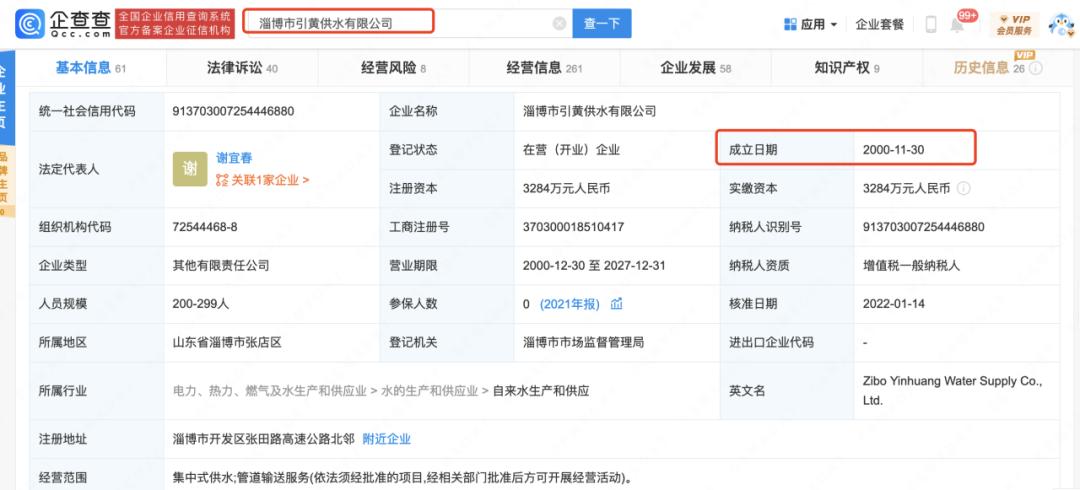
Task: Select the English name Zibo Yinhuang Water Supply
Action: tap(953, 390)
